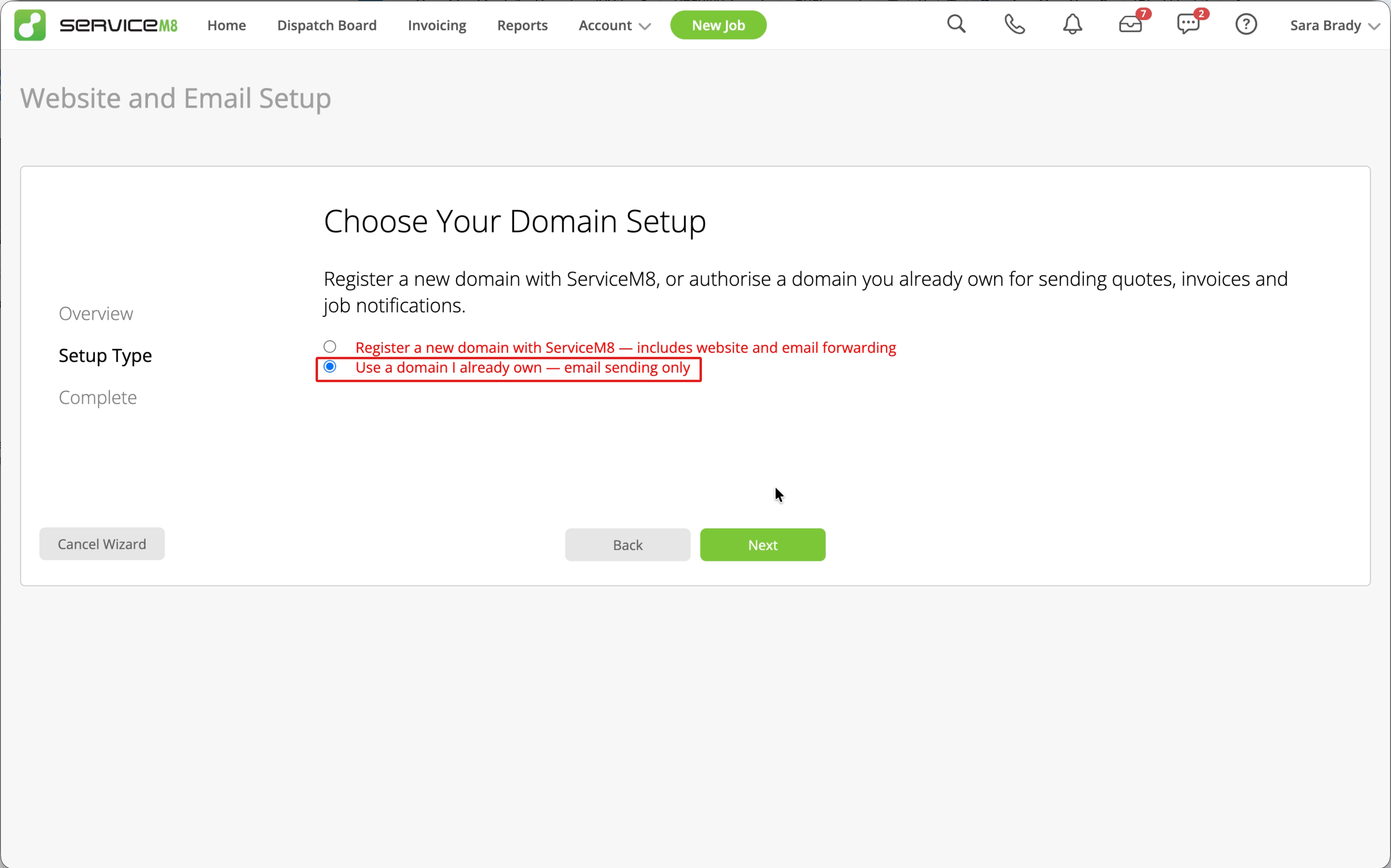Click the ServiceM8 wordmark text
Screen dimensions: 1391x868
[x=118, y=25]
